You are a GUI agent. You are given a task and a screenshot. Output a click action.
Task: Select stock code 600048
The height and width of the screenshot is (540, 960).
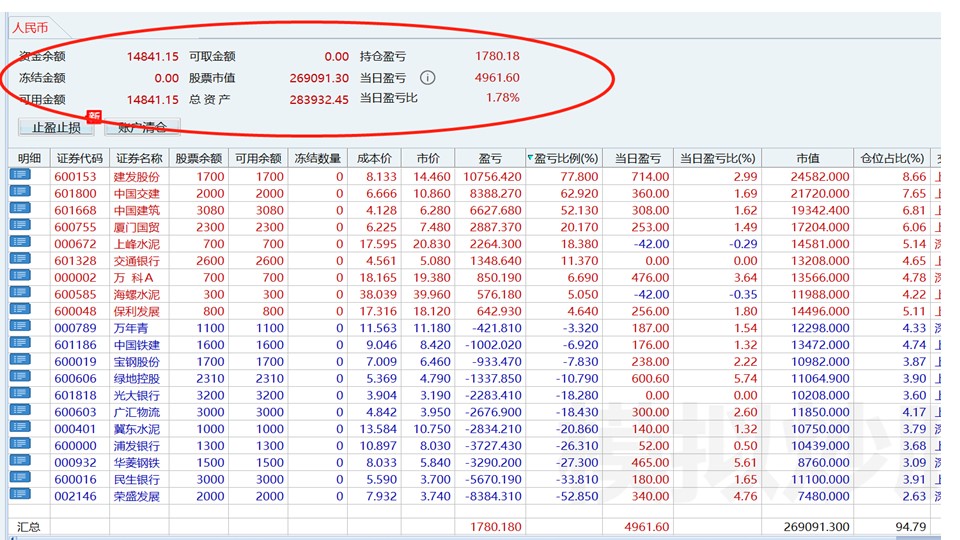click(x=75, y=311)
